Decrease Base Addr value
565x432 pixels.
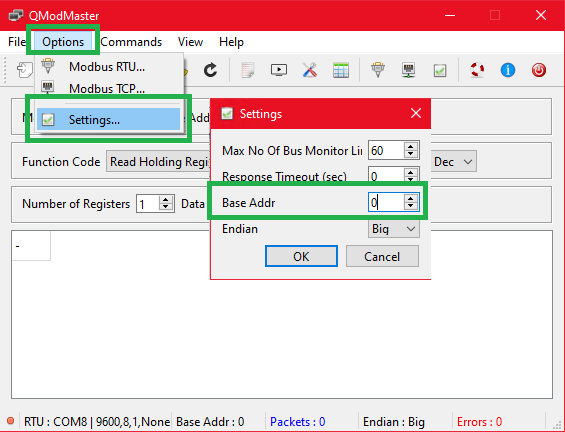[410, 206]
